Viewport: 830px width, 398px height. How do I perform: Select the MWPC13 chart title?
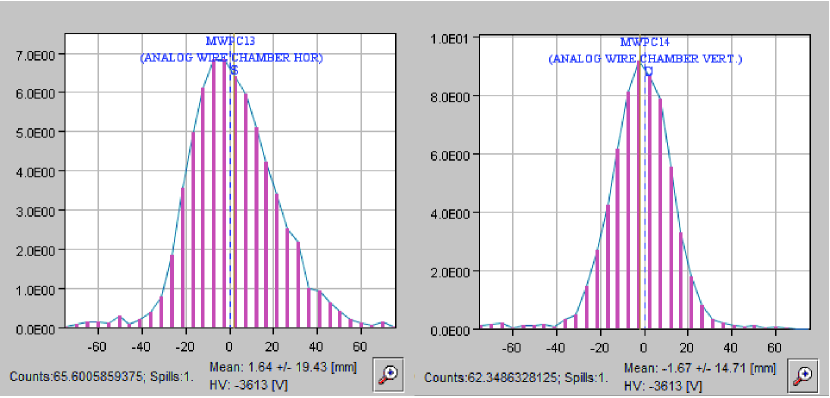click(x=231, y=40)
